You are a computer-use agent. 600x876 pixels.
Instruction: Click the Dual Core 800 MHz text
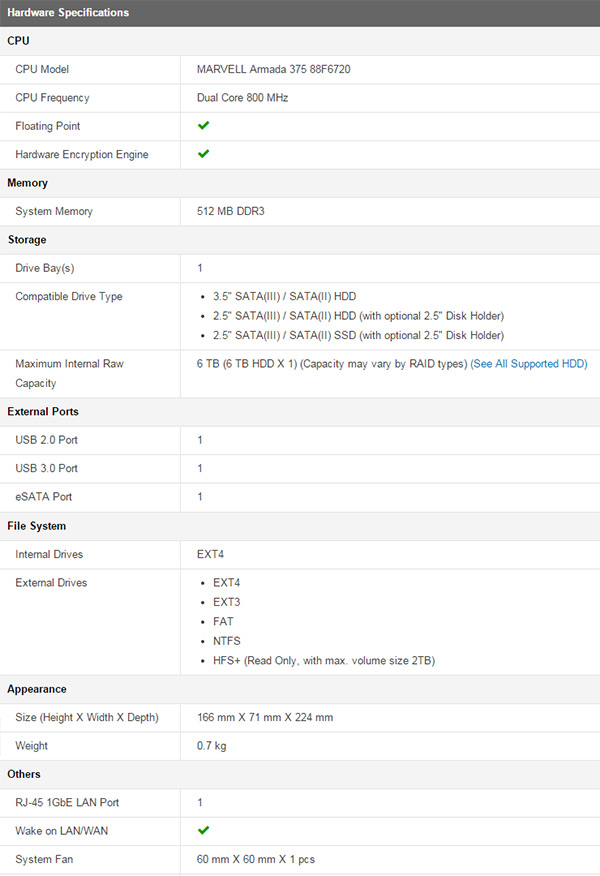pos(243,98)
